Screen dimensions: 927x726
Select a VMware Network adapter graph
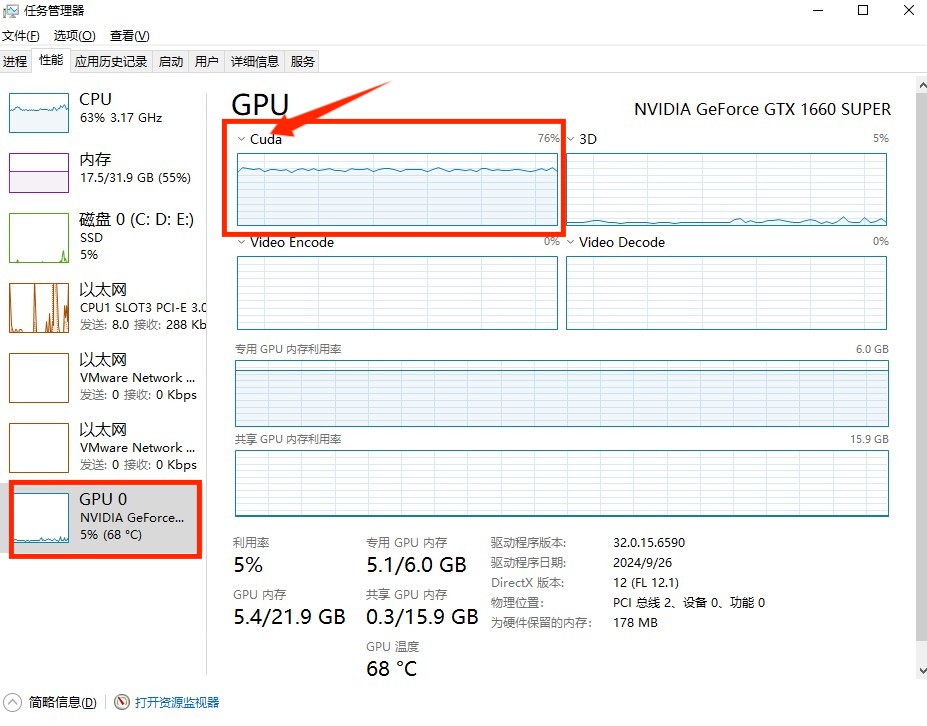point(38,378)
